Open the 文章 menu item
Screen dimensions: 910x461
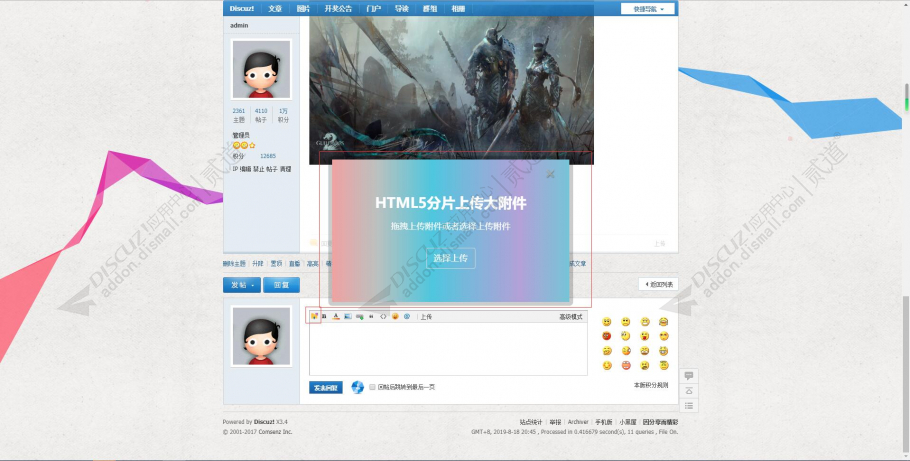click(275, 9)
